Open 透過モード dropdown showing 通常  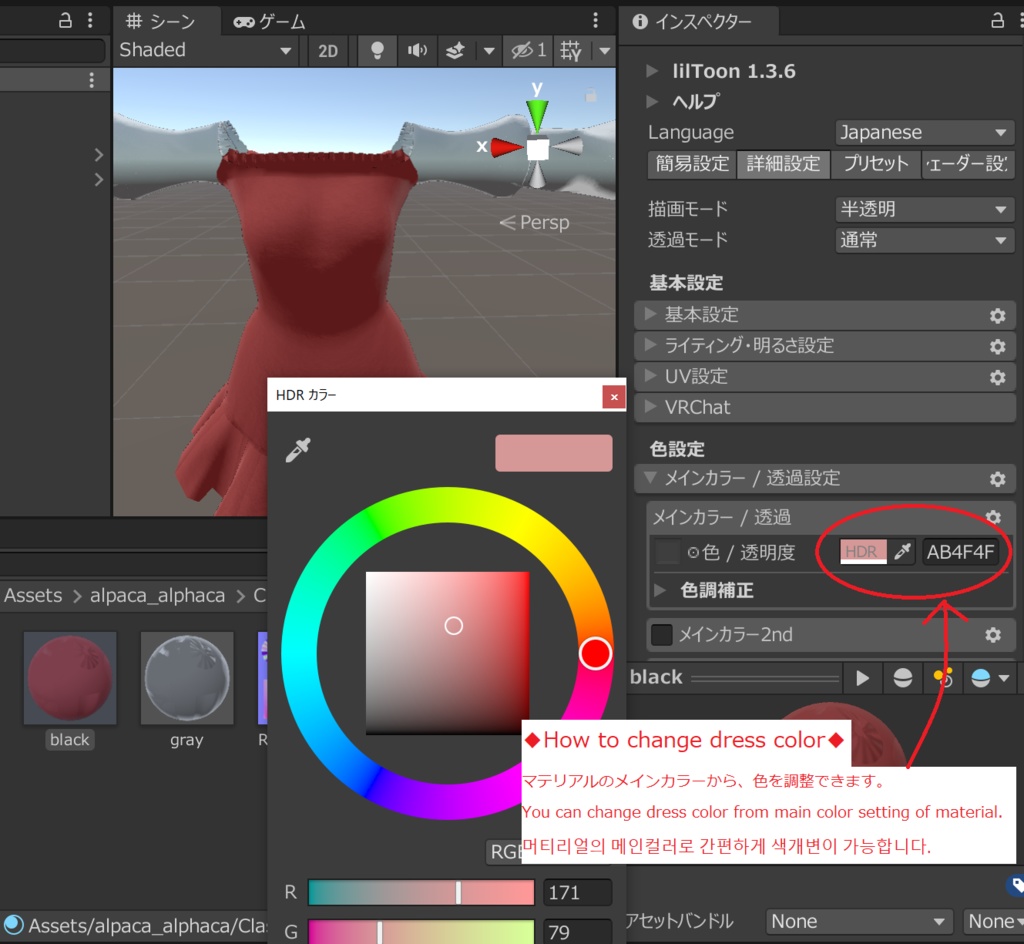(x=924, y=240)
